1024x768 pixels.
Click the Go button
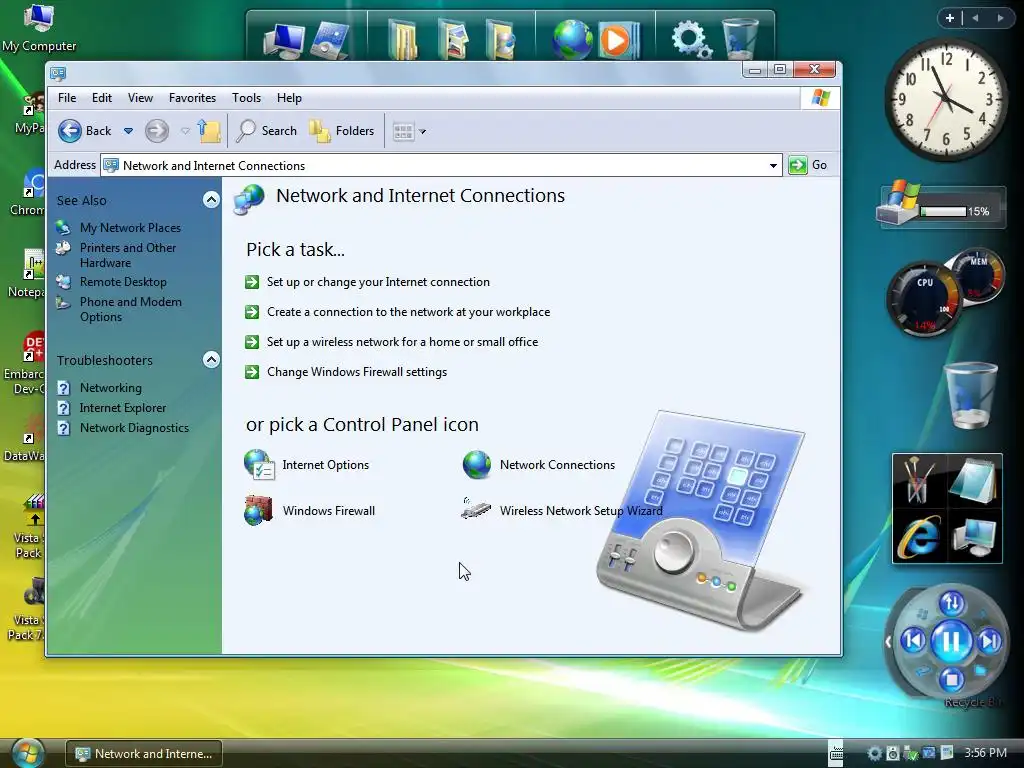pyautogui.click(x=808, y=165)
